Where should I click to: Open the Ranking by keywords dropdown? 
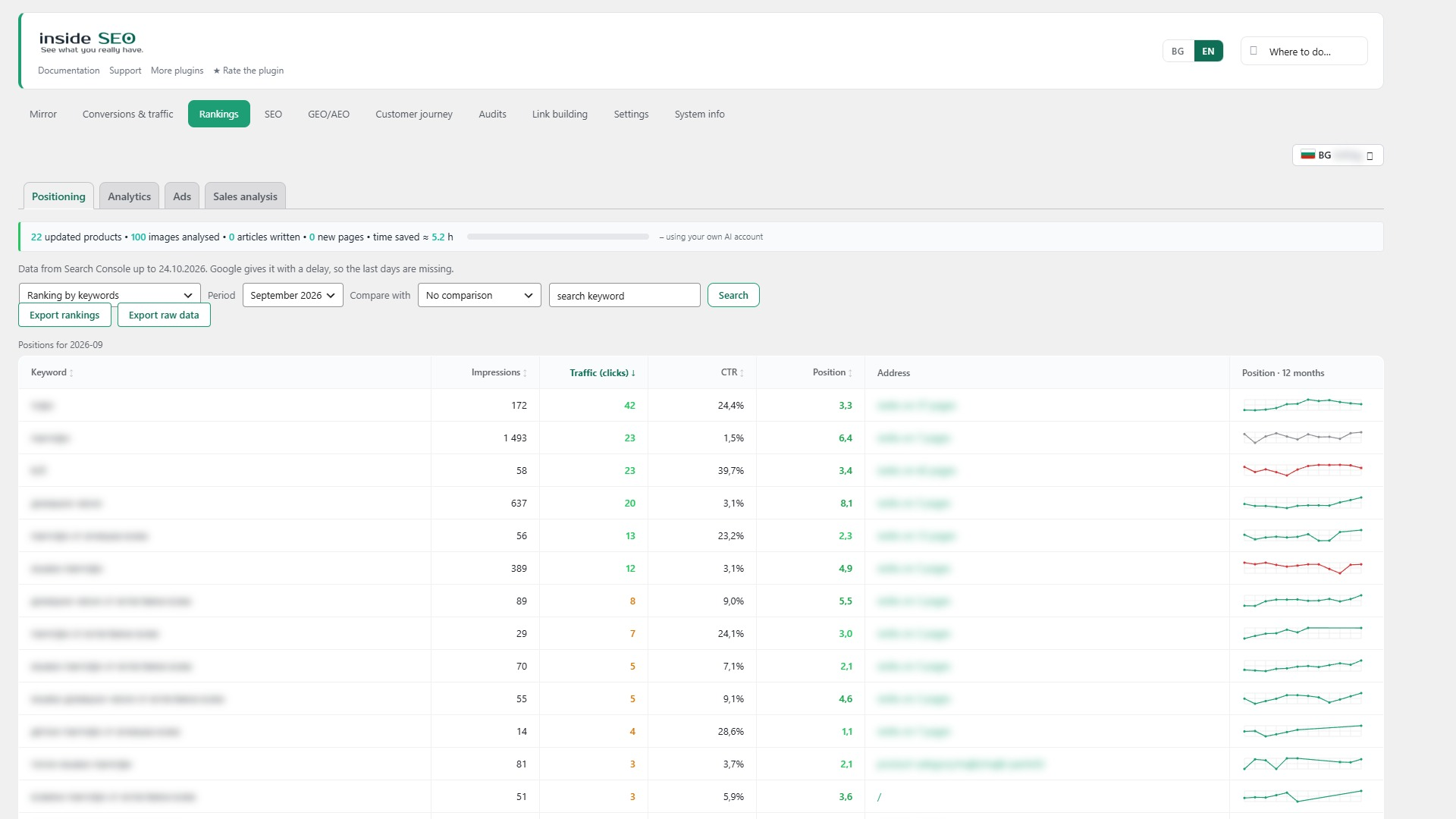109,295
